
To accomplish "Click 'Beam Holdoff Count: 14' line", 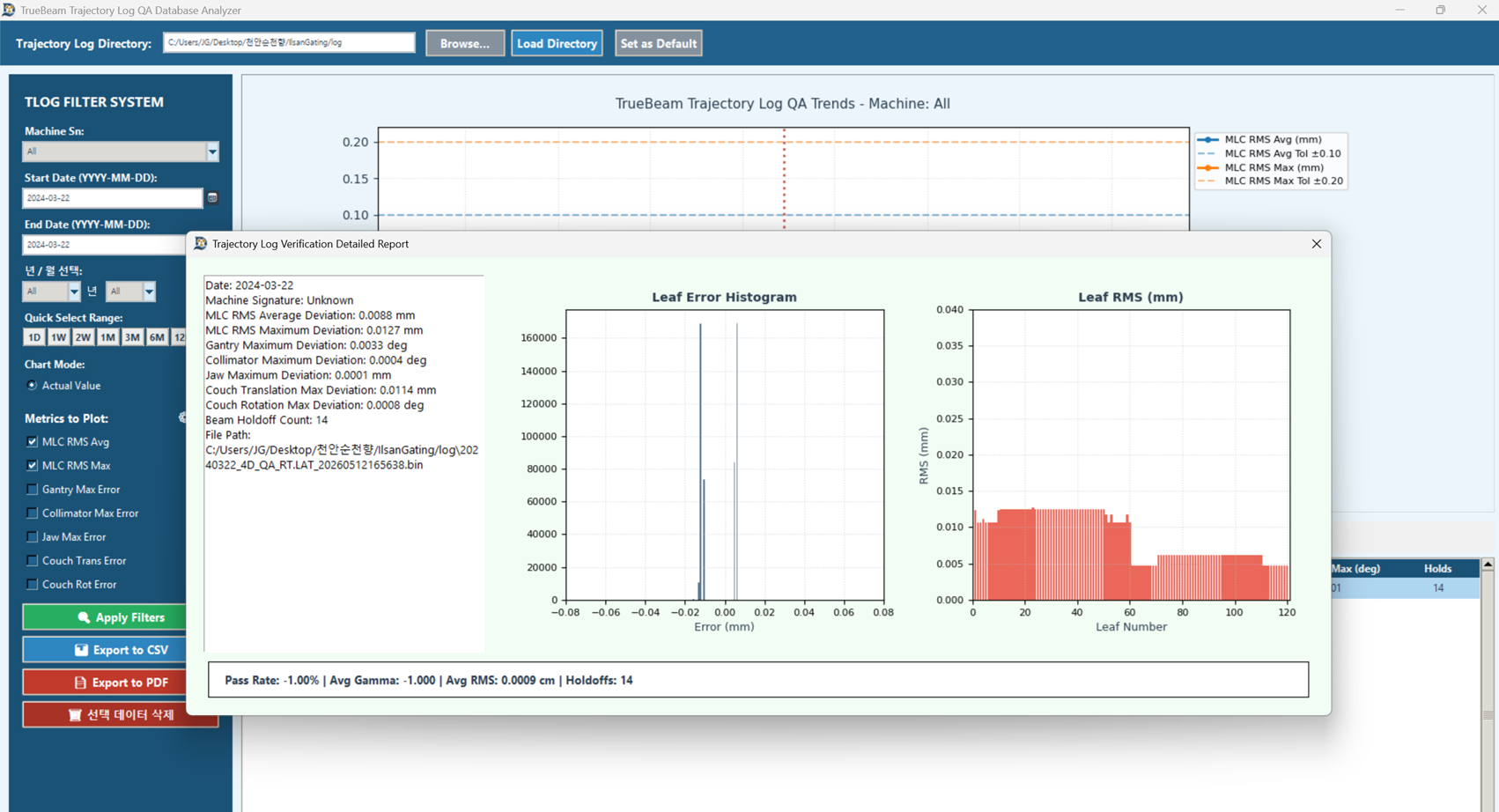I will [x=267, y=420].
